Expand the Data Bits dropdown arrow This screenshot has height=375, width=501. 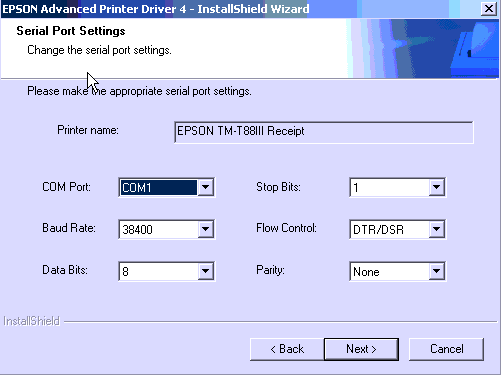[x=205, y=271]
